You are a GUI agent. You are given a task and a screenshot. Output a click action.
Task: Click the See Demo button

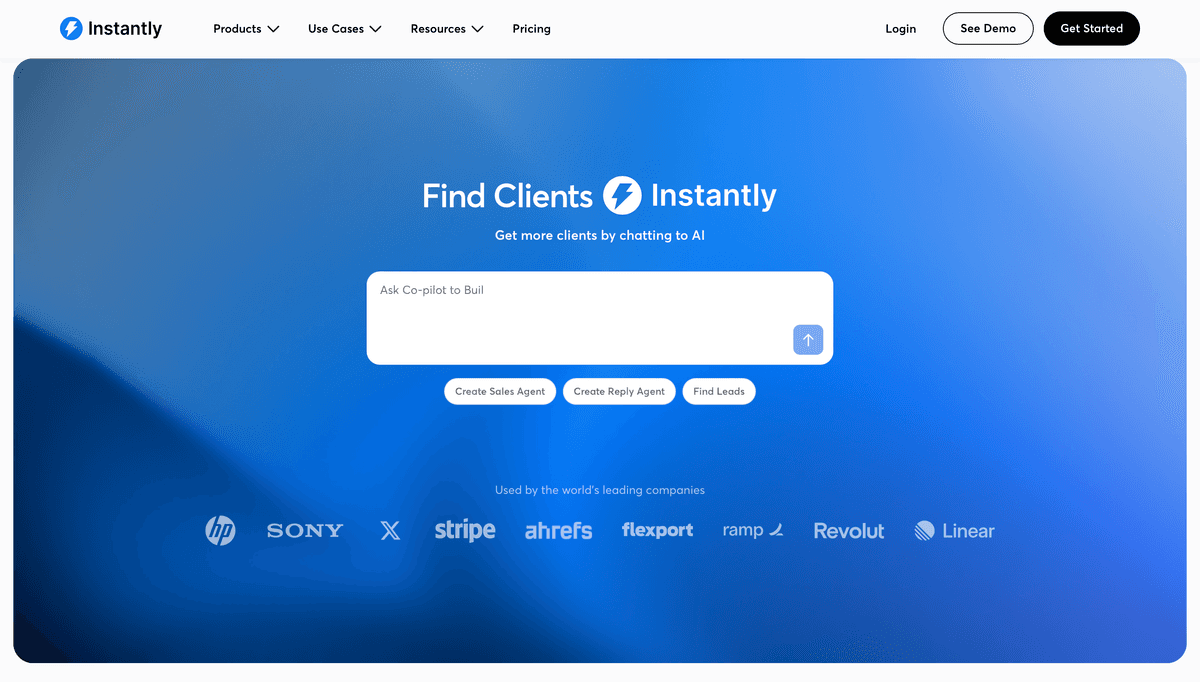click(x=988, y=28)
